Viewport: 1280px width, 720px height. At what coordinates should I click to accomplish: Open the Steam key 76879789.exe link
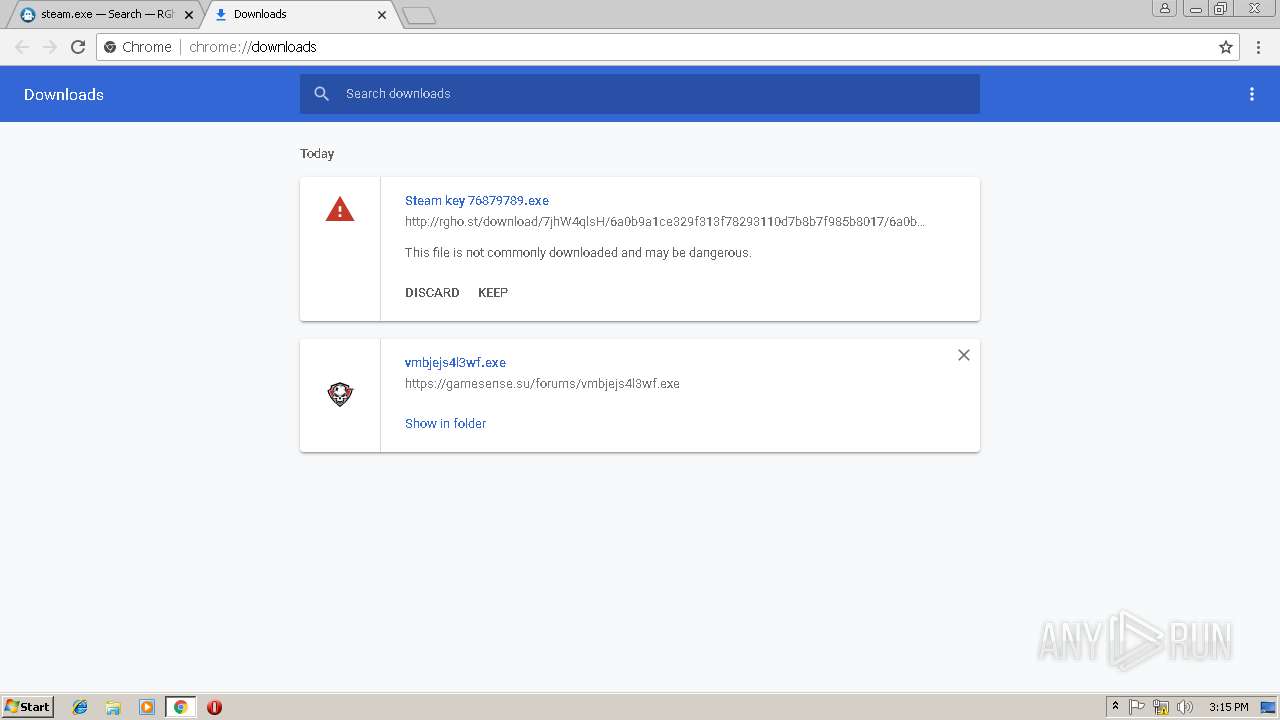pyautogui.click(x=477, y=201)
